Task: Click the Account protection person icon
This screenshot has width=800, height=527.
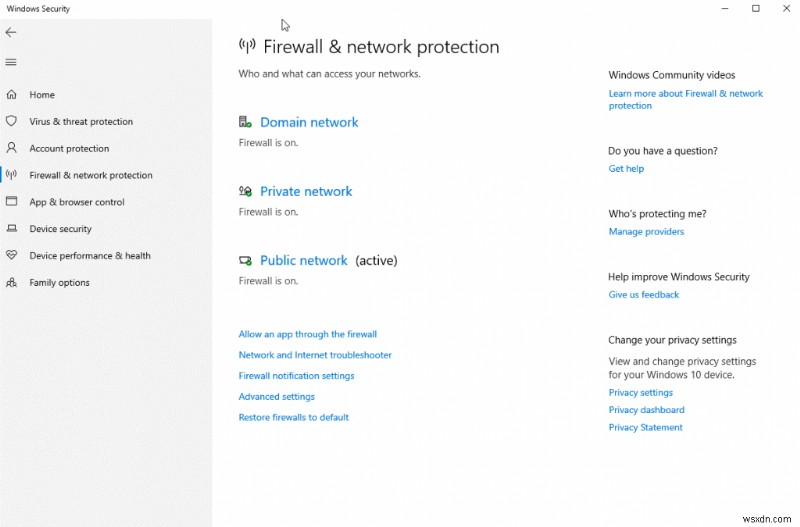Action: tap(12, 148)
